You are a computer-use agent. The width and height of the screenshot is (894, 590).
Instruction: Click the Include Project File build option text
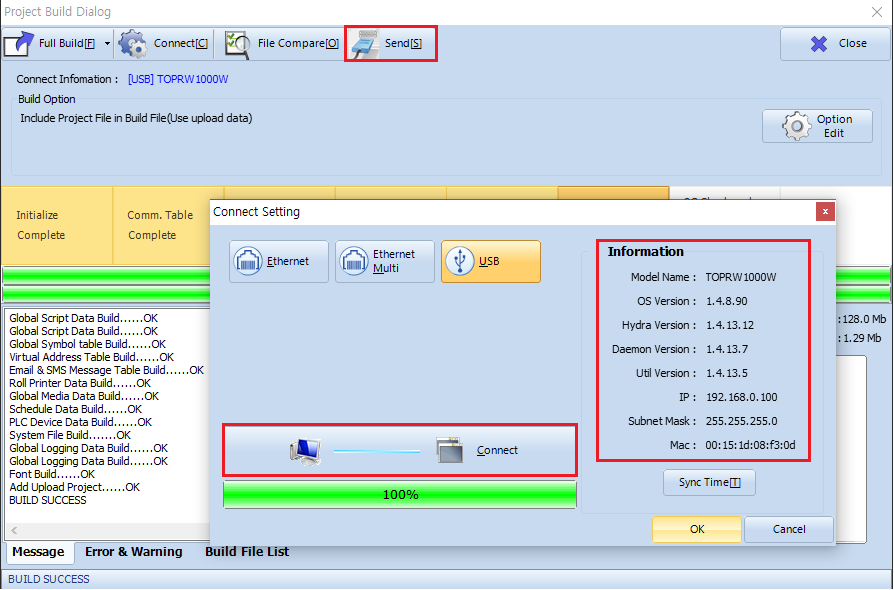136,119
